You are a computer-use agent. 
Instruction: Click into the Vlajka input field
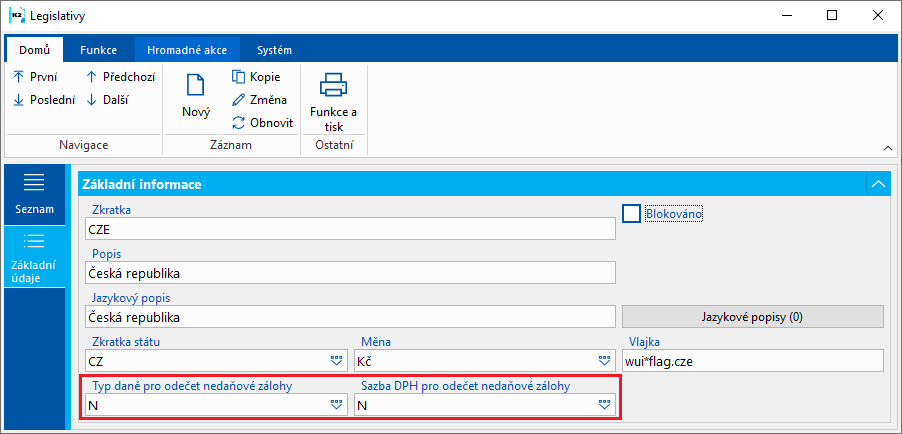pyautogui.click(x=753, y=360)
